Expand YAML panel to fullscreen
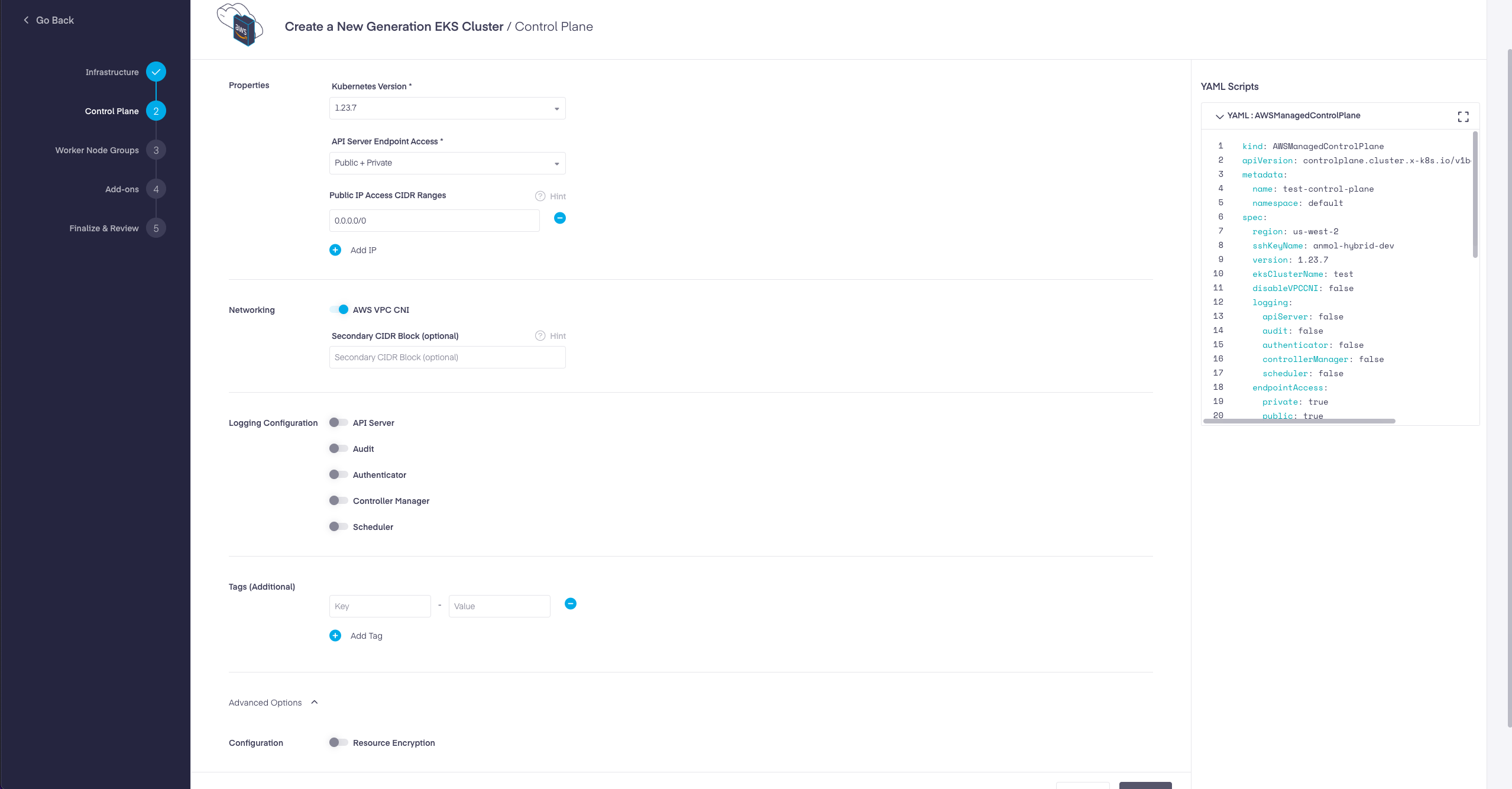Screen dimensions: 1512x789 (1463, 117)
